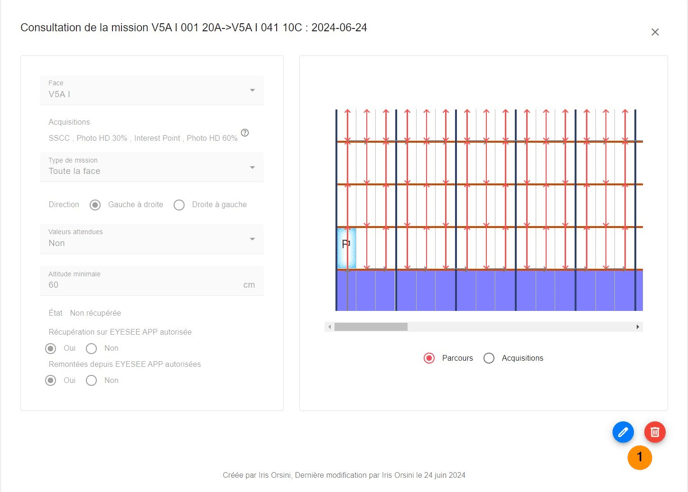
Task: Click the blue floor zone in diagram
Action: (x=490, y=290)
